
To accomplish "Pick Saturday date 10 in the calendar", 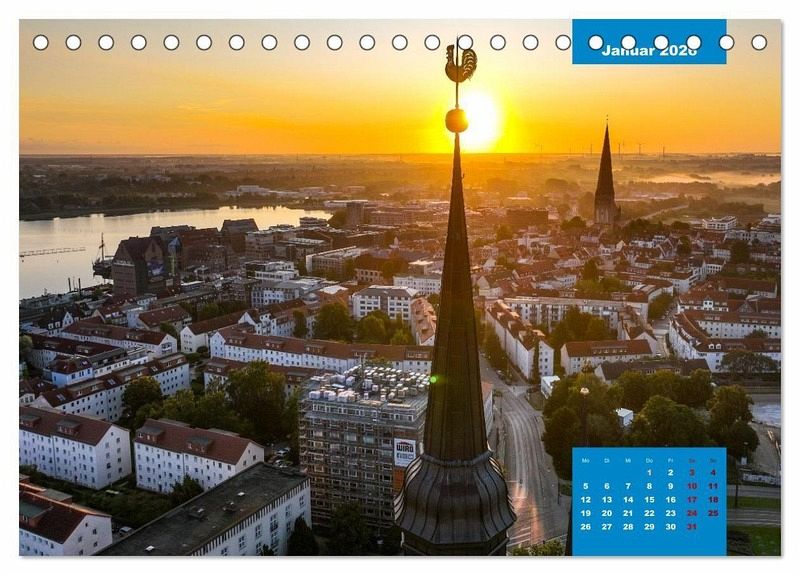I will [692, 486].
